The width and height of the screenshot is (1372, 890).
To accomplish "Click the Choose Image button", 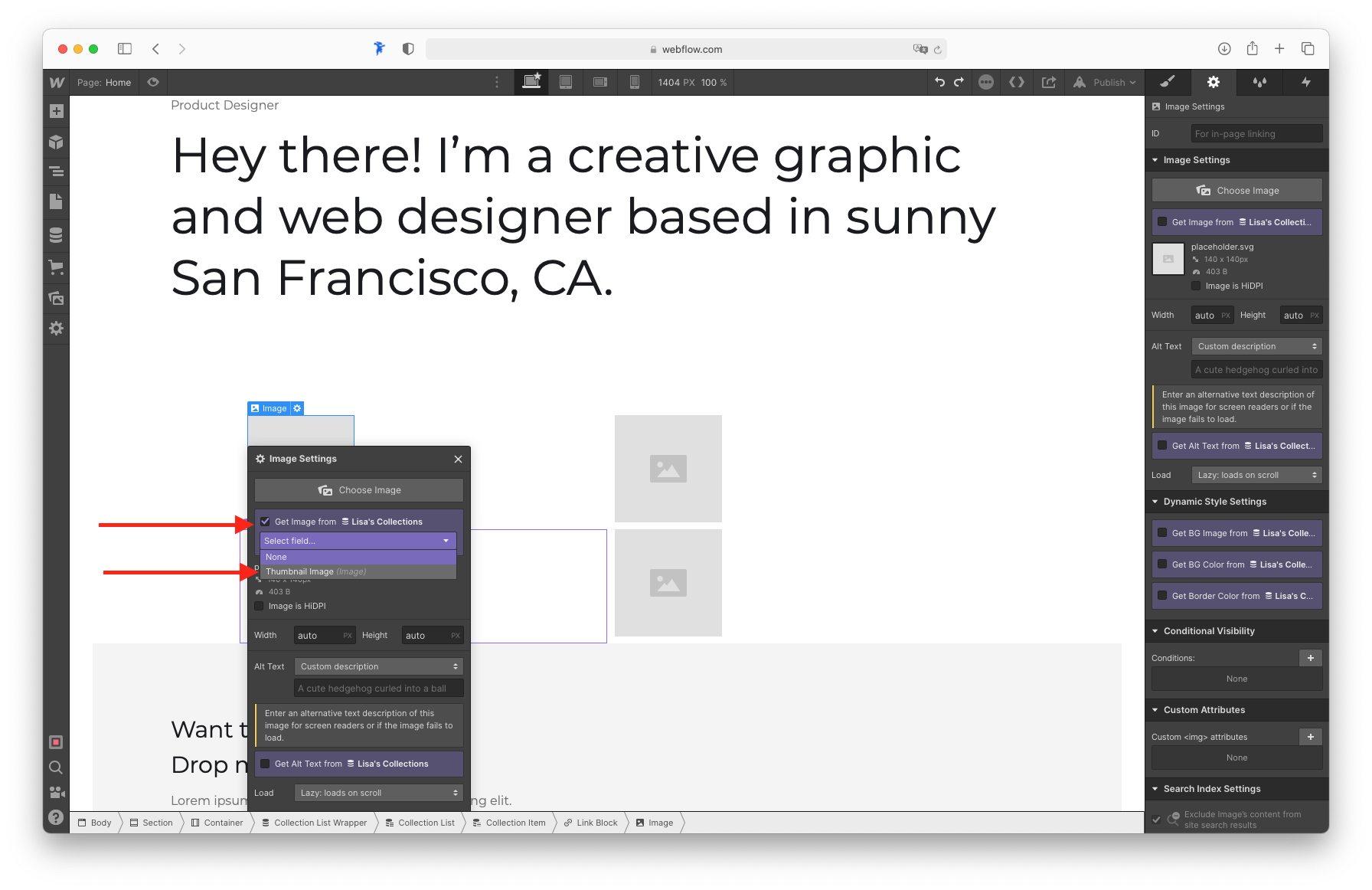I will point(358,489).
